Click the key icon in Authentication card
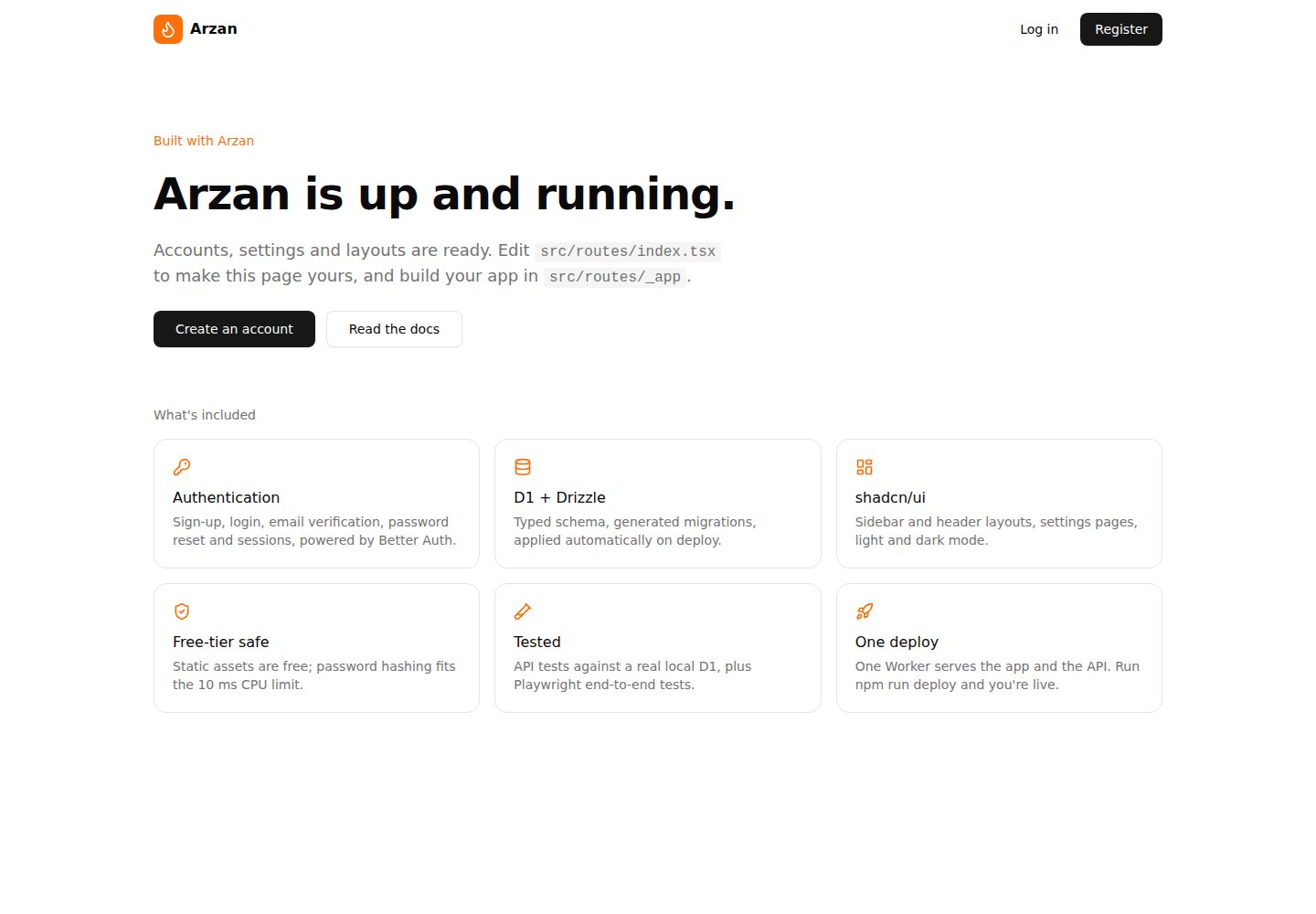 182,467
